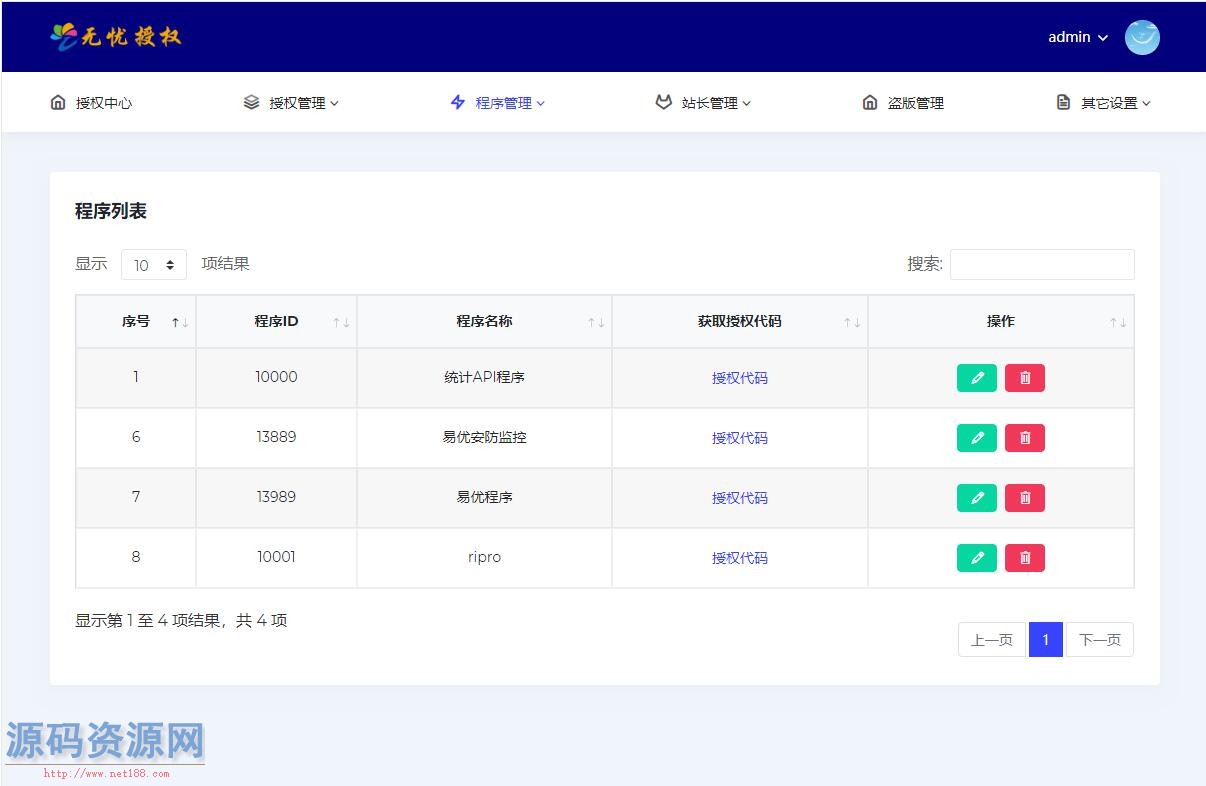Sort table by 程序名称 column arrows
The image size is (1206, 786).
pos(596,322)
